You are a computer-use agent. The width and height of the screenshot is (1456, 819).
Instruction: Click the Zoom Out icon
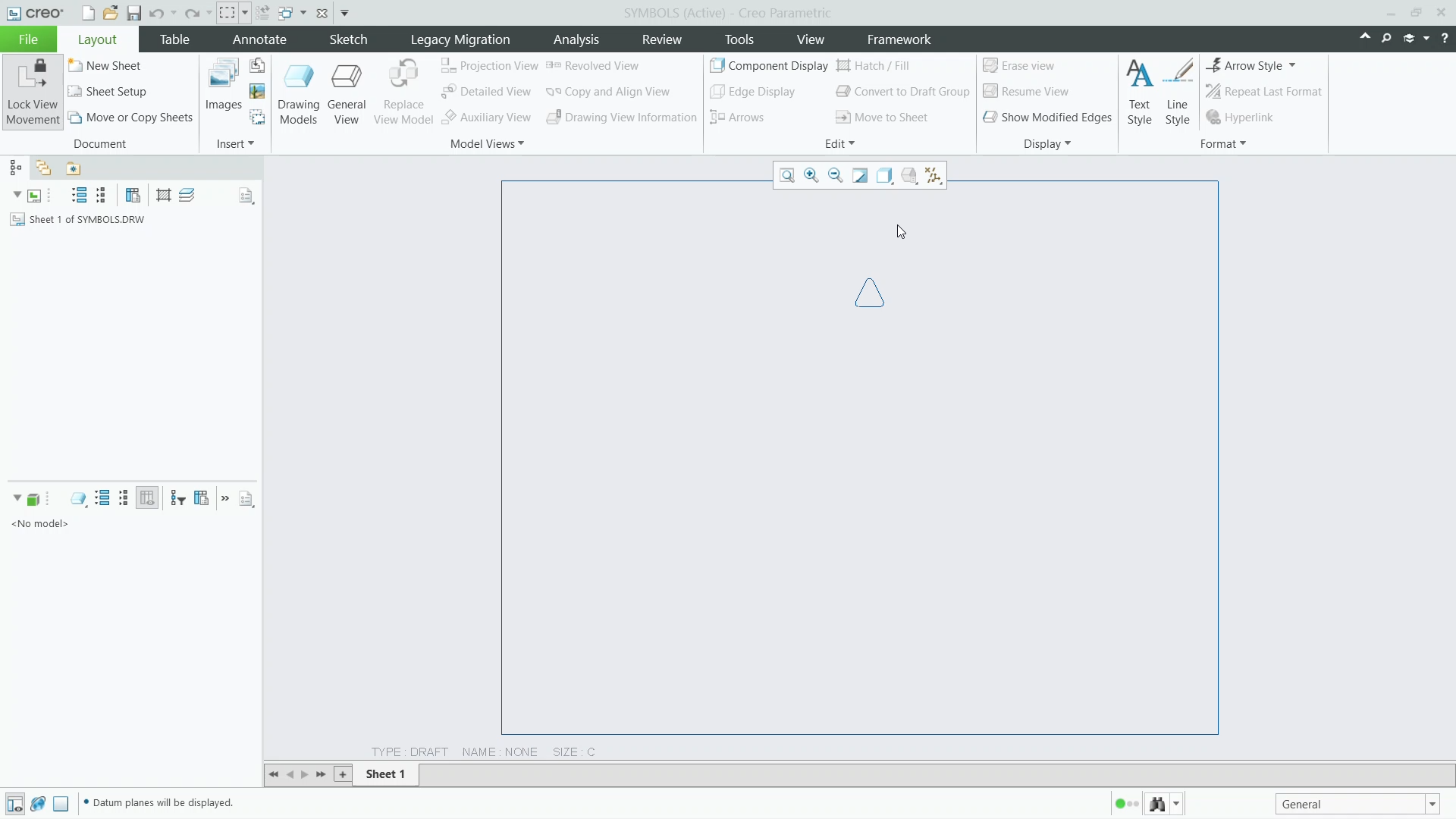[836, 176]
